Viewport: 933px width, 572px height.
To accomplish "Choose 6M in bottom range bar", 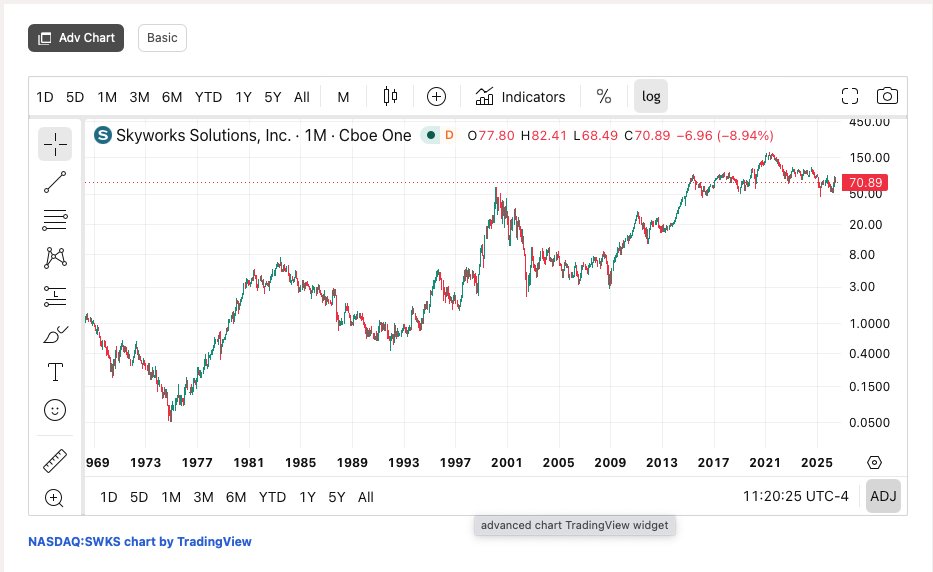I will 236,497.
